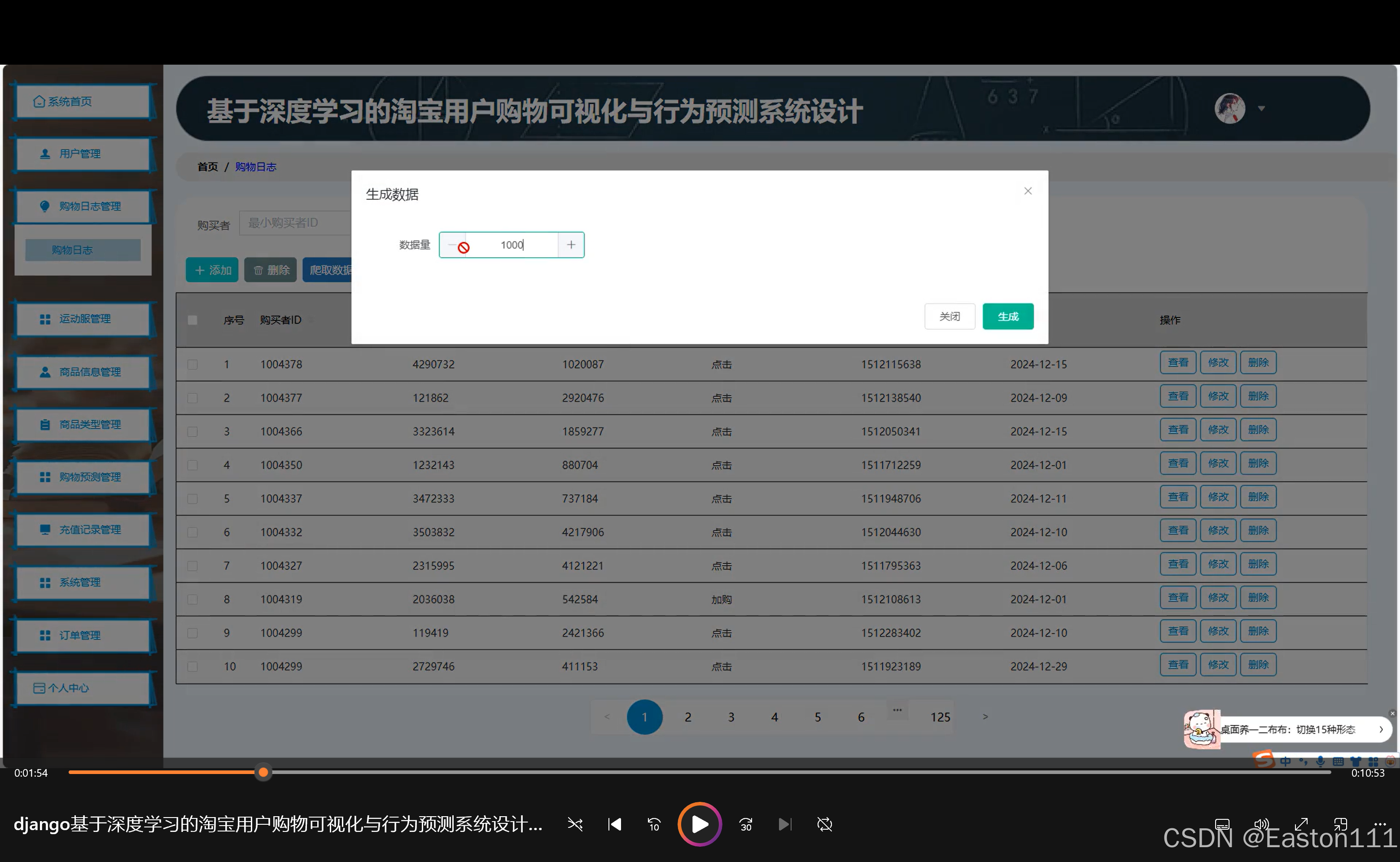
Task: Toggle shuffle in the player controls
Action: pos(575,824)
